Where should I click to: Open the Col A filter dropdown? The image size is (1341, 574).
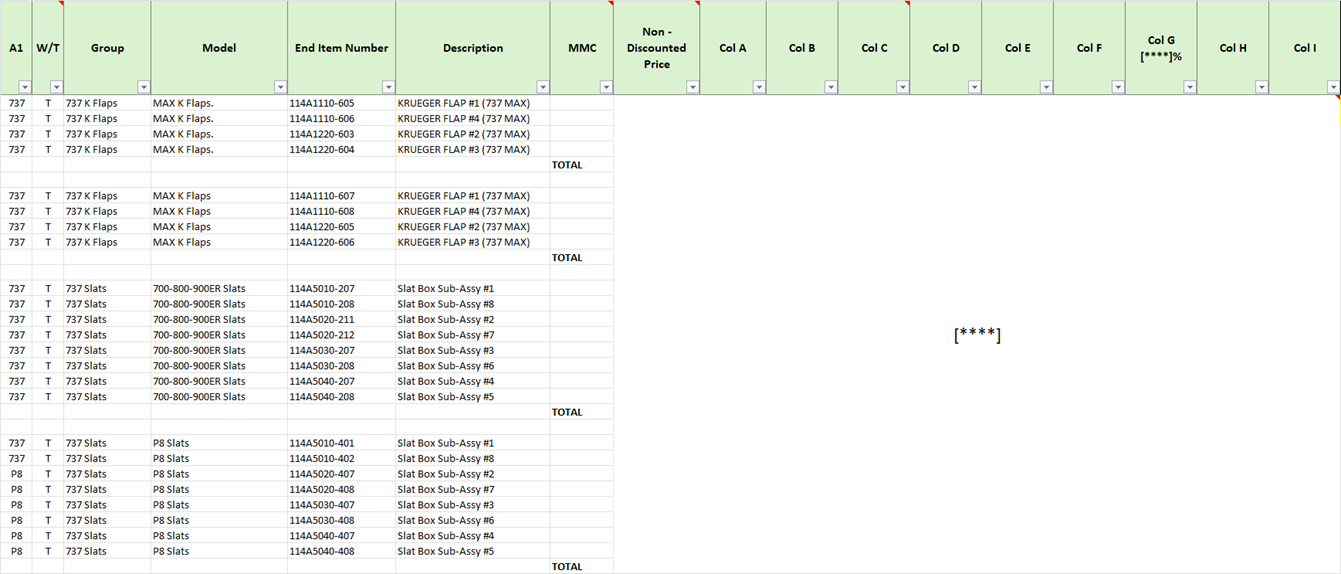coord(758,87)
